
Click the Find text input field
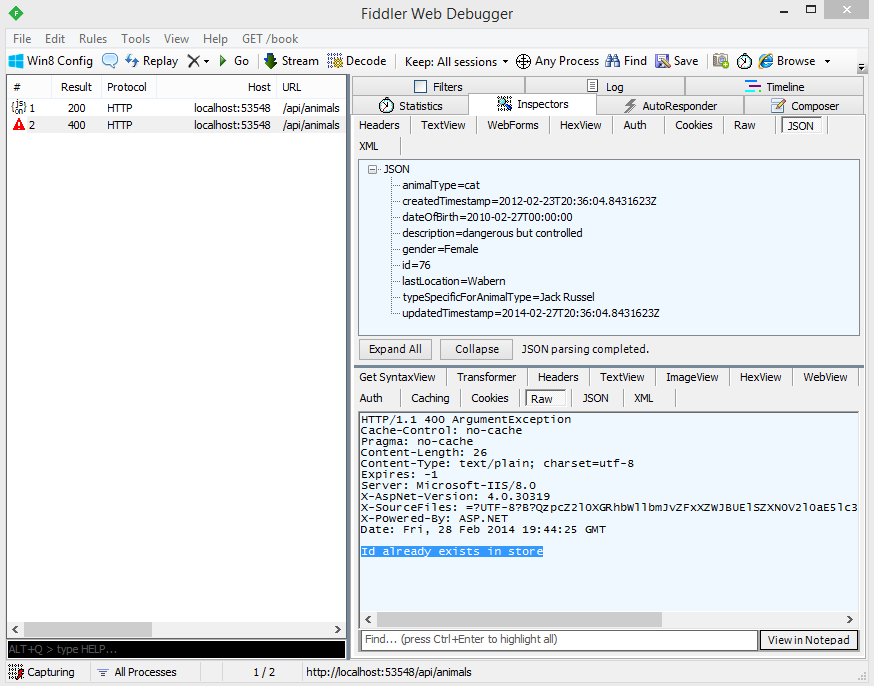click(558, 640)
